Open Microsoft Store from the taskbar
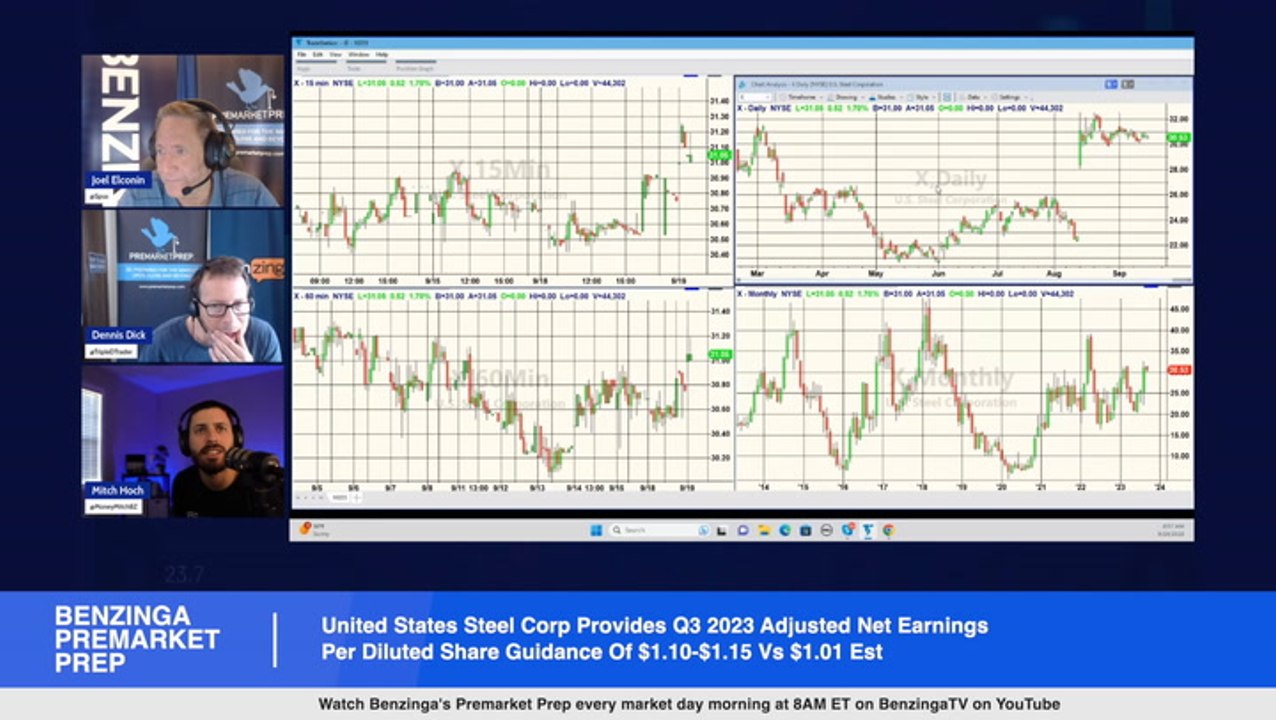This screenshot has width=1276, height=720. pyautogui.click(x=805, y=530)
